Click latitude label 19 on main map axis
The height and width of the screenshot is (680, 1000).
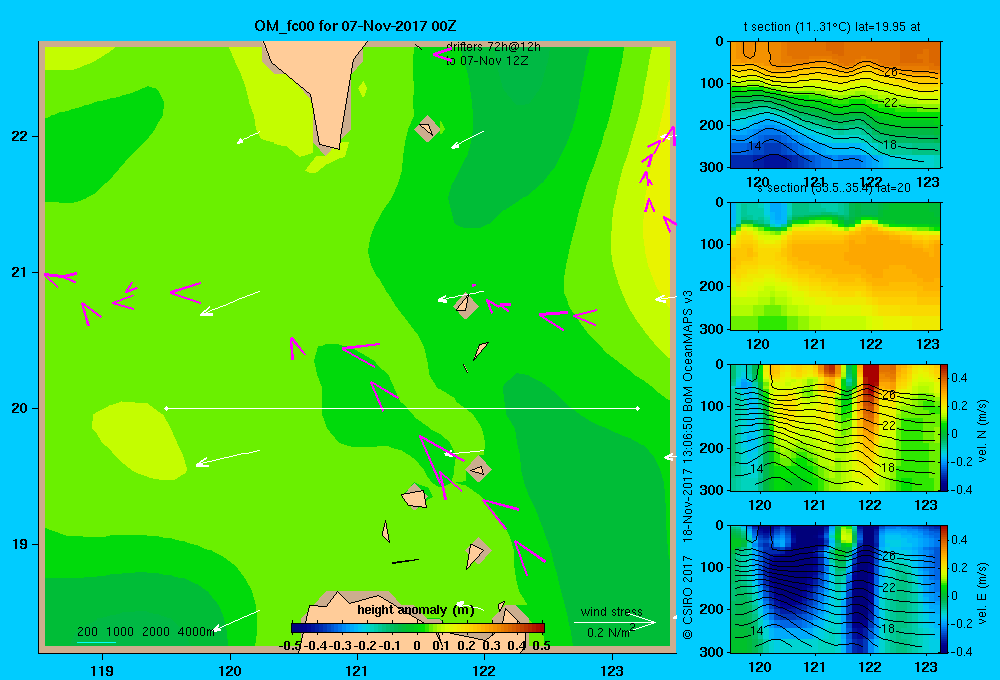pos(20,544)
